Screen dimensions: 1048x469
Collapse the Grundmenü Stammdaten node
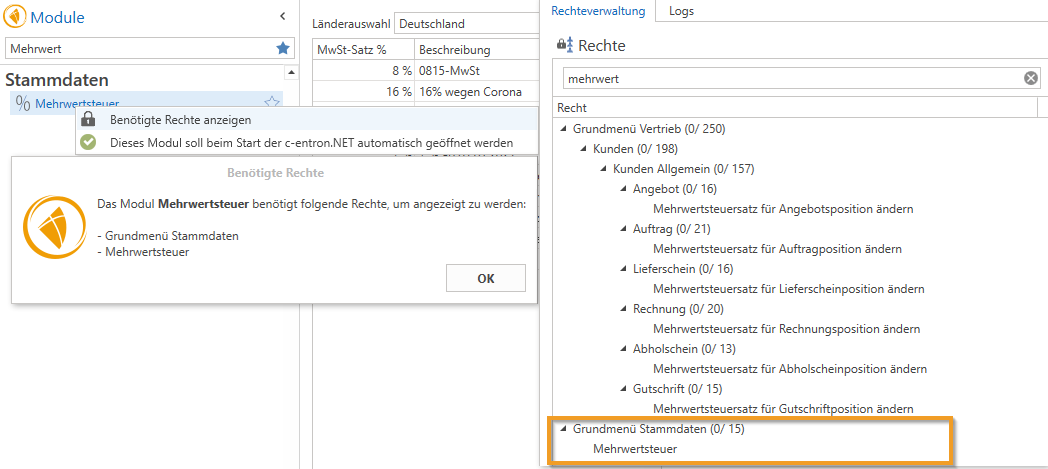pyautogui.click(x=564, y=430)
